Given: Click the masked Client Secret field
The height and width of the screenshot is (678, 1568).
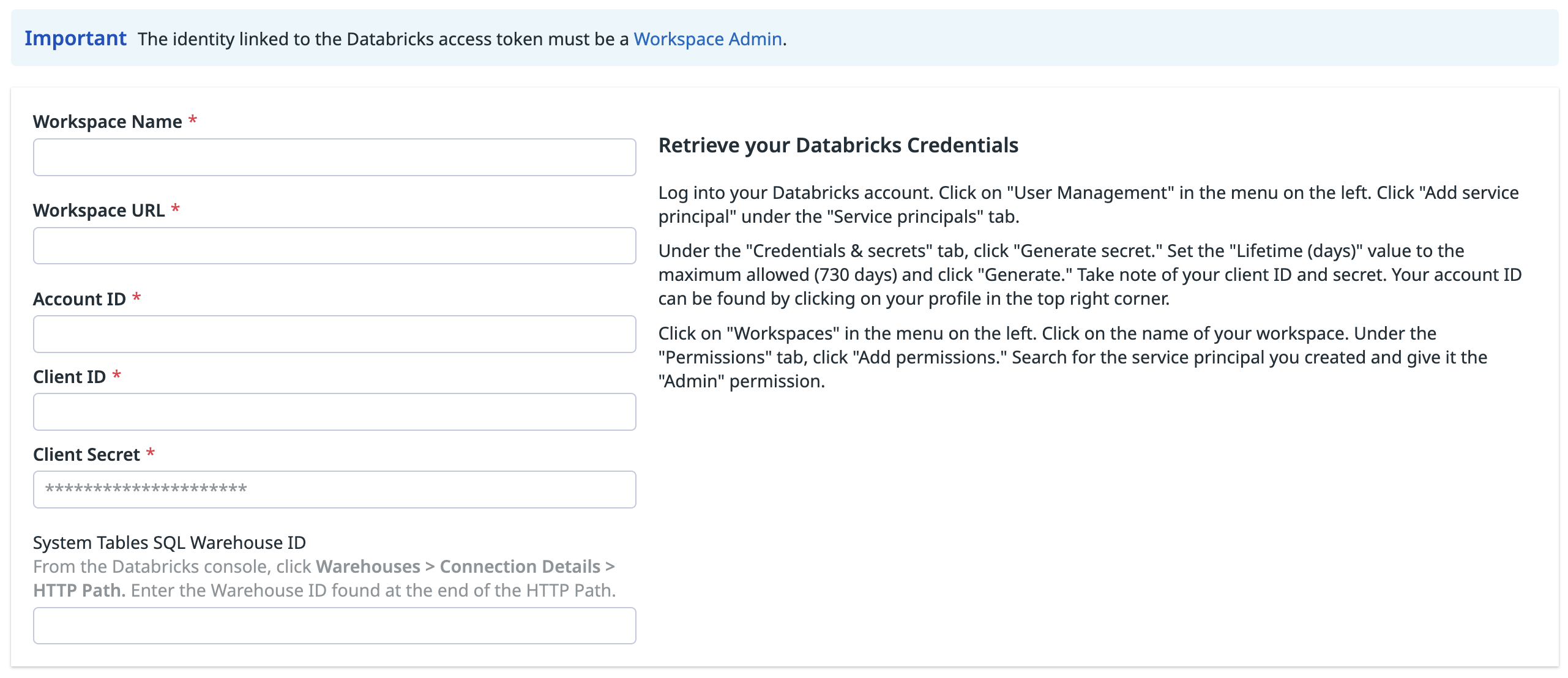Looking at the screenshot, I should [x=334, y=489].
